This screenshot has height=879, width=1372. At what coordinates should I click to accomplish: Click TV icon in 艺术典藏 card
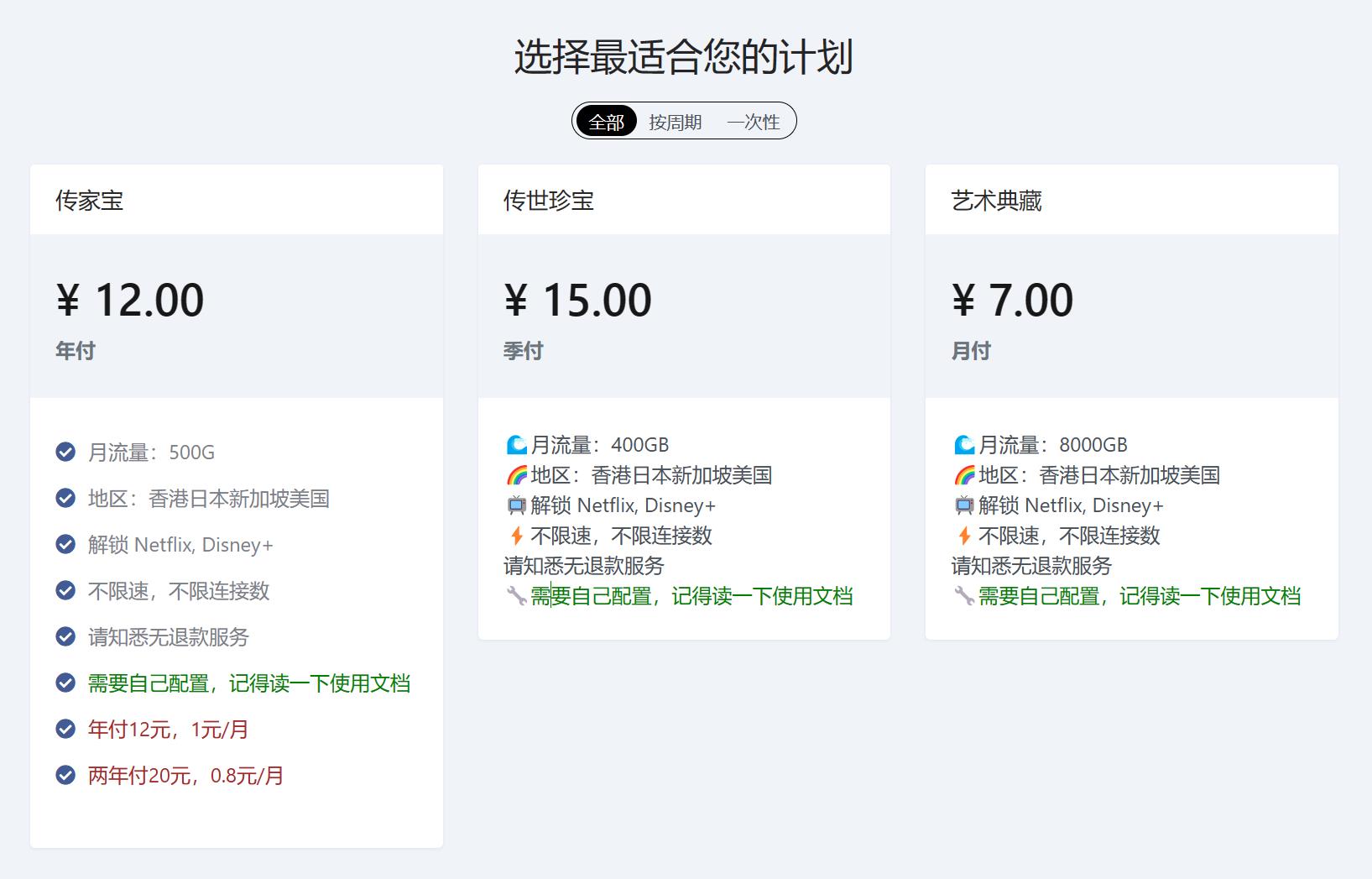[x=965, y=505]
